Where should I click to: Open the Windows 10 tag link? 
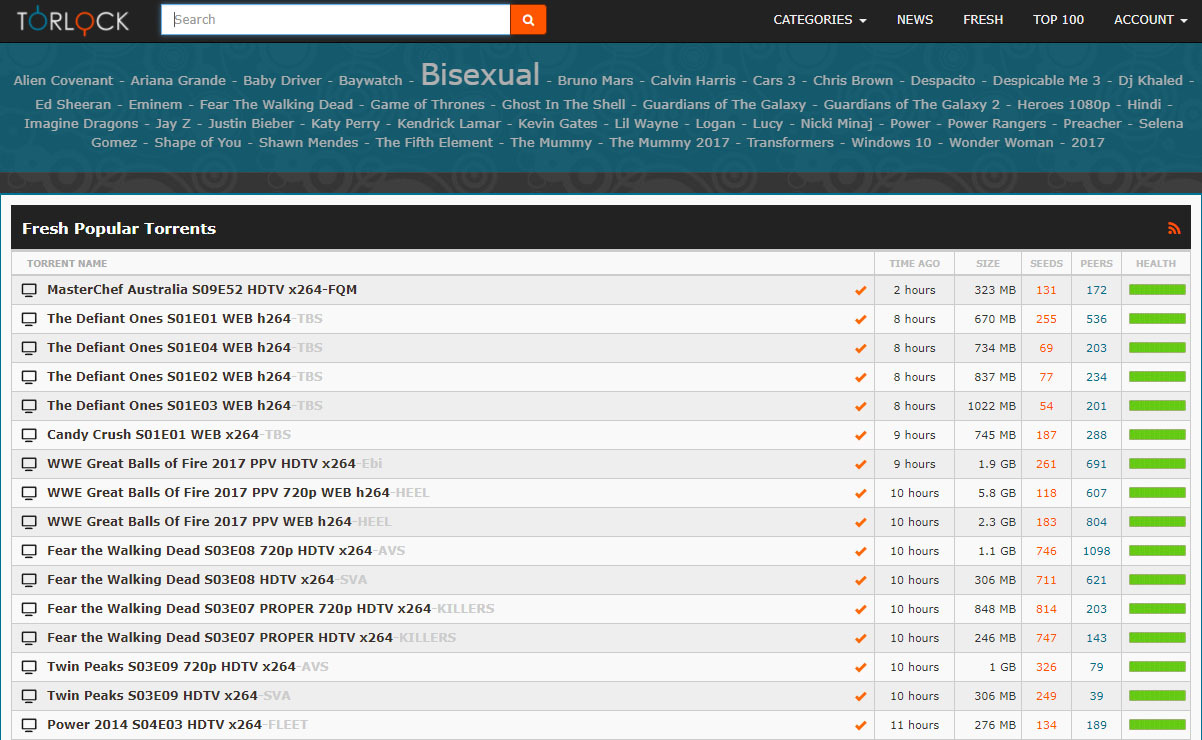point(891,142)
